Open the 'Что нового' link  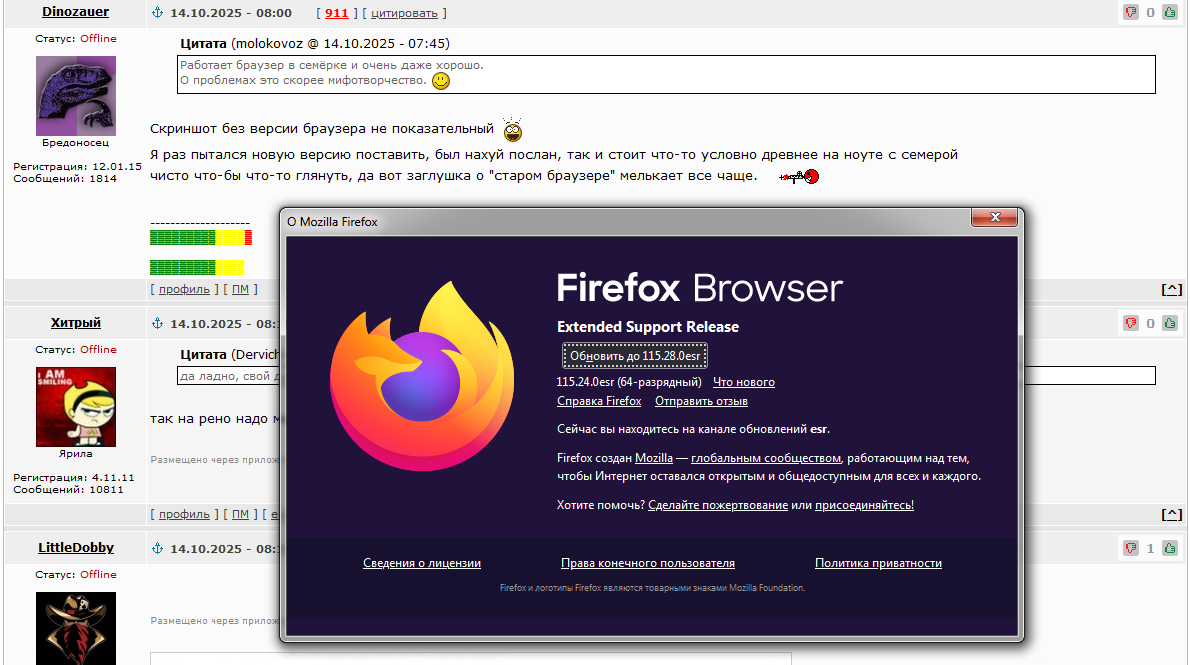tap(744, 382)
